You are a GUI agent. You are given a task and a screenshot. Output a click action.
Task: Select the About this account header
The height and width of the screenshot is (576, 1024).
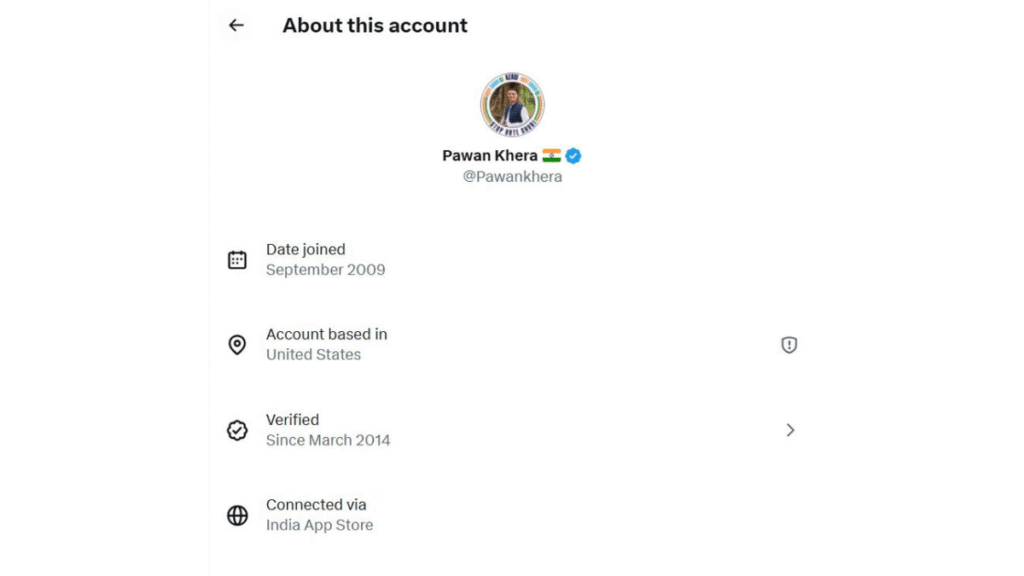[374, 25]
